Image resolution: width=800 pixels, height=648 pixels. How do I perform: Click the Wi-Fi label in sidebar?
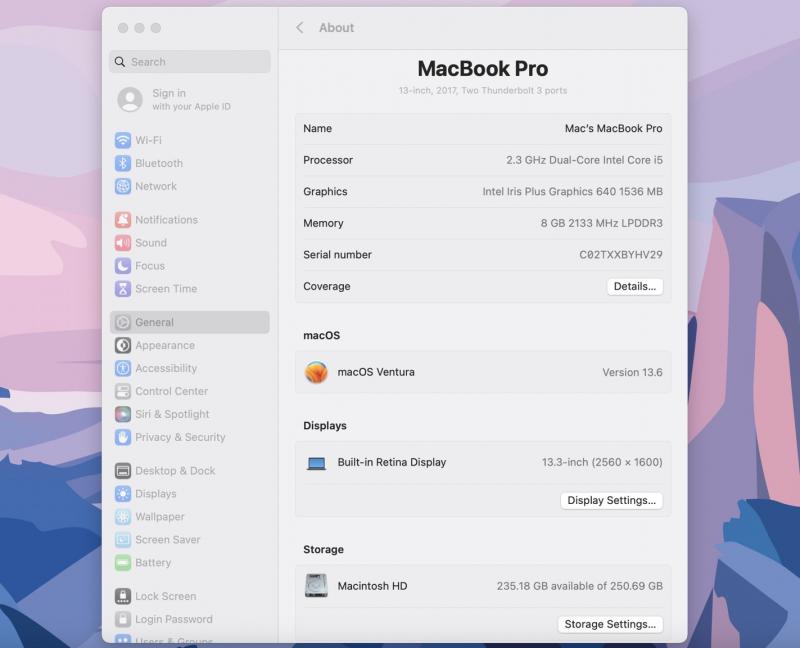148,140
